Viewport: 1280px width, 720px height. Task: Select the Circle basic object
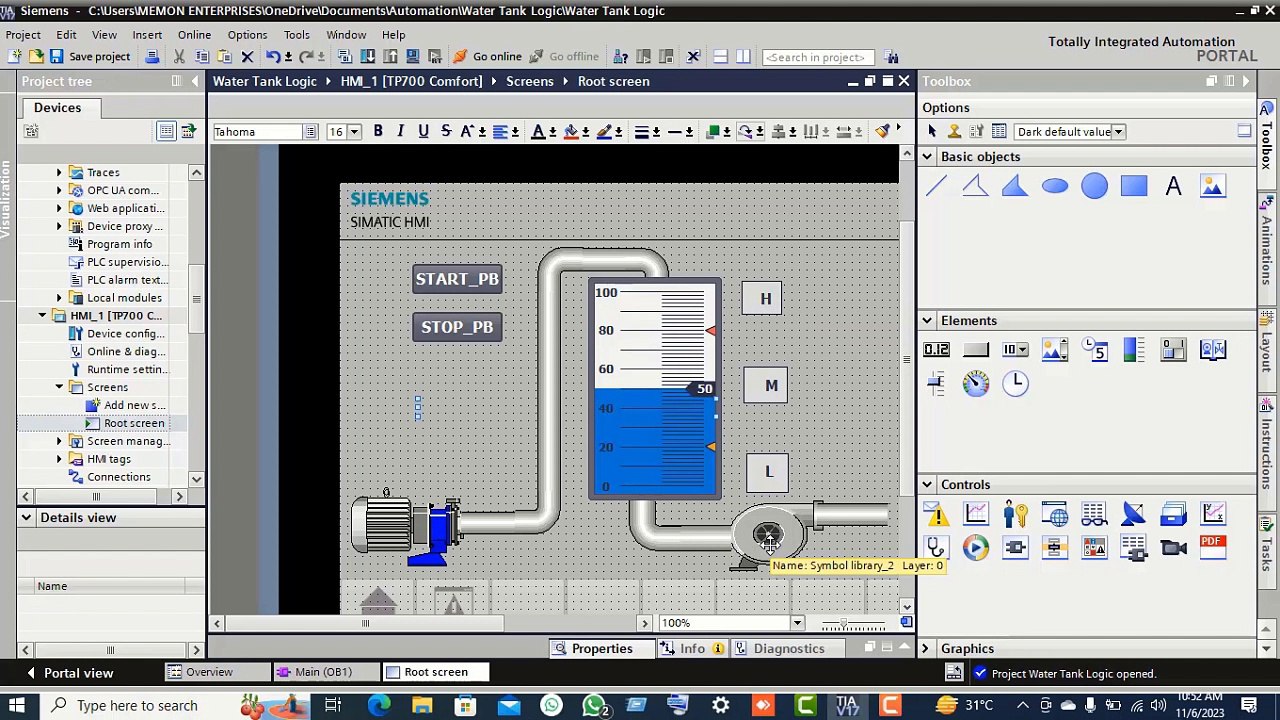click(x=1094, y=186)
